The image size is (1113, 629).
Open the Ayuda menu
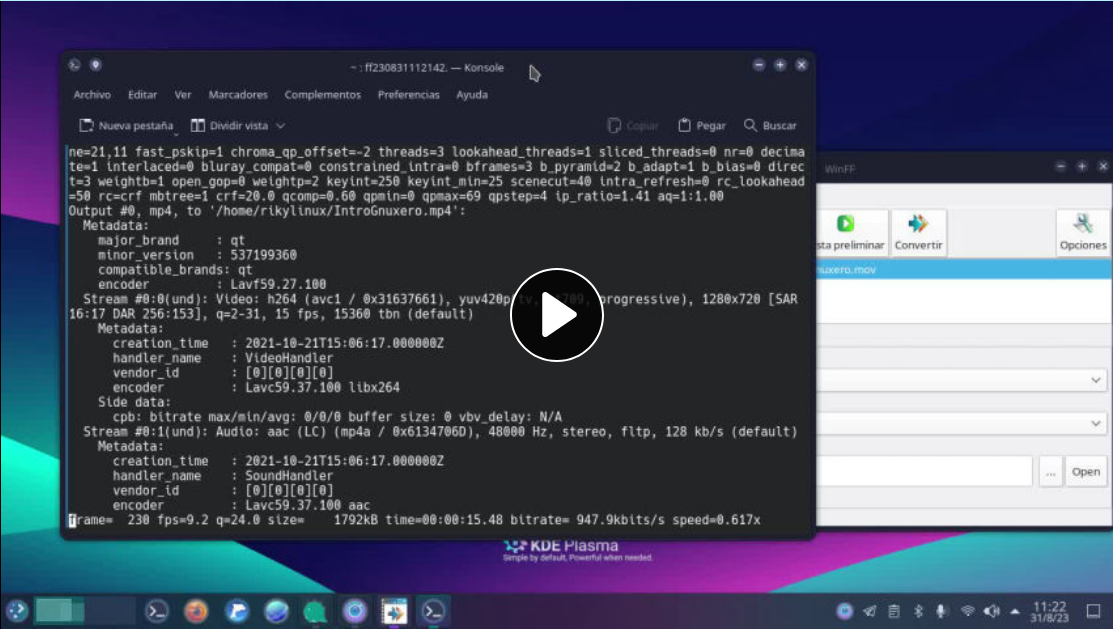472,94
